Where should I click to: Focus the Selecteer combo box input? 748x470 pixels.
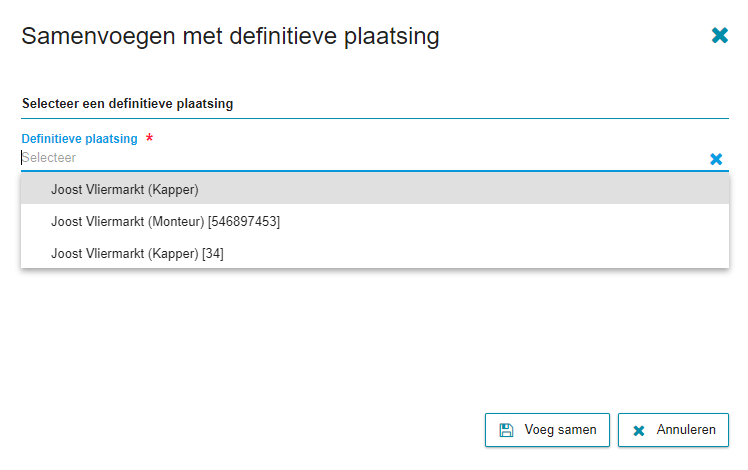pyautogui.click(x=363, y=158)
